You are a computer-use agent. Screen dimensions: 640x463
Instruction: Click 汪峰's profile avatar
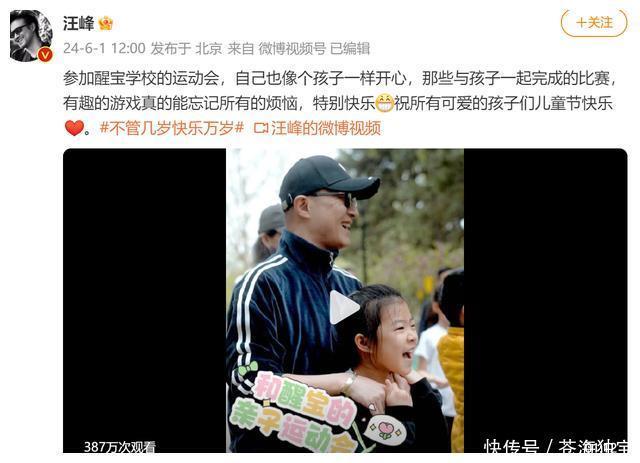(31, 36)
